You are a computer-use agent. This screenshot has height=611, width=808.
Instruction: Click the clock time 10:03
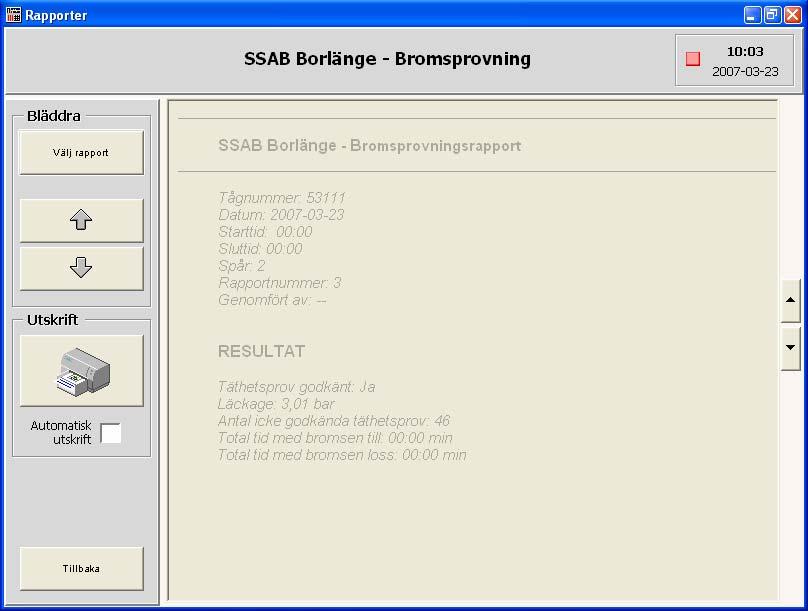click(x=745, y=52)
